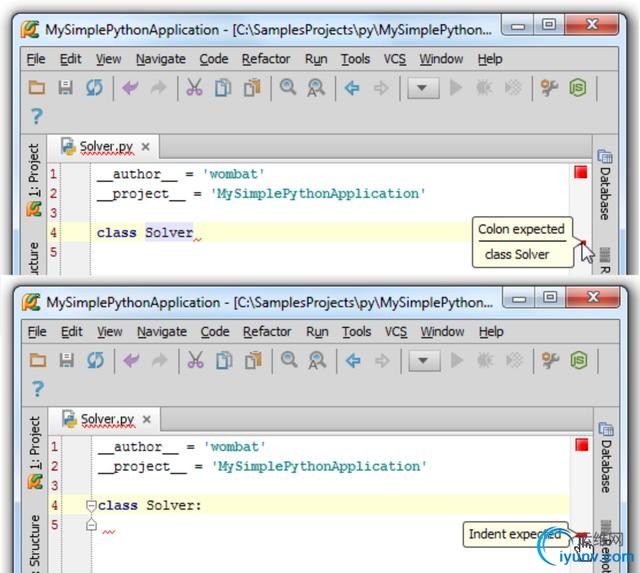This screenshot has height=573, width=640.
Task: Open the Help menu in the lower window
Action: point(491,332)
